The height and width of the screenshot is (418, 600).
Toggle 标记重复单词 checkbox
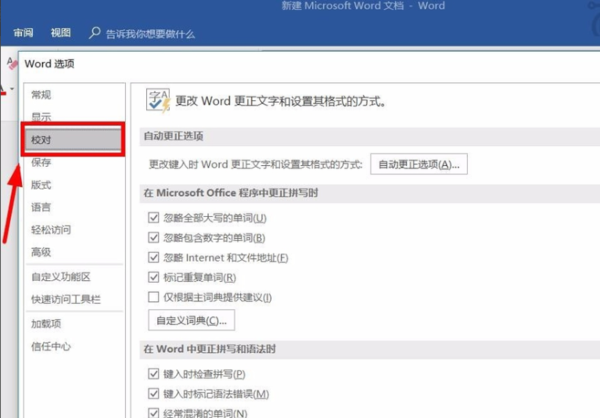coord(153,277)
